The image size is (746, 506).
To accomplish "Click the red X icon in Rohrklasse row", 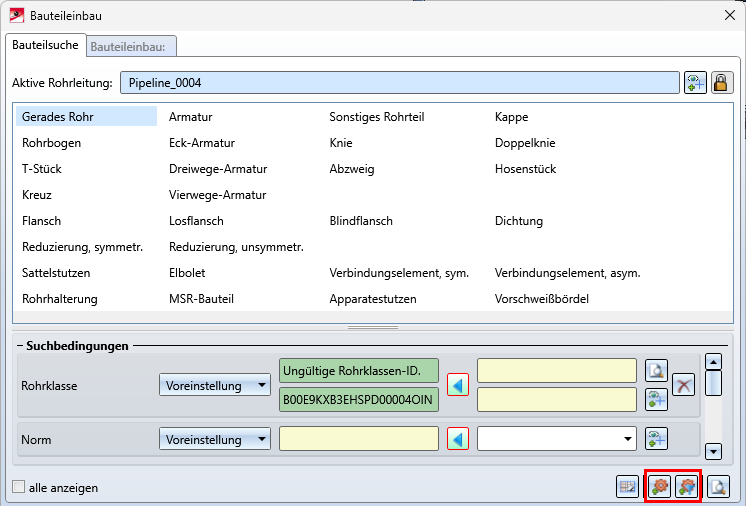I will pos(683,385).
